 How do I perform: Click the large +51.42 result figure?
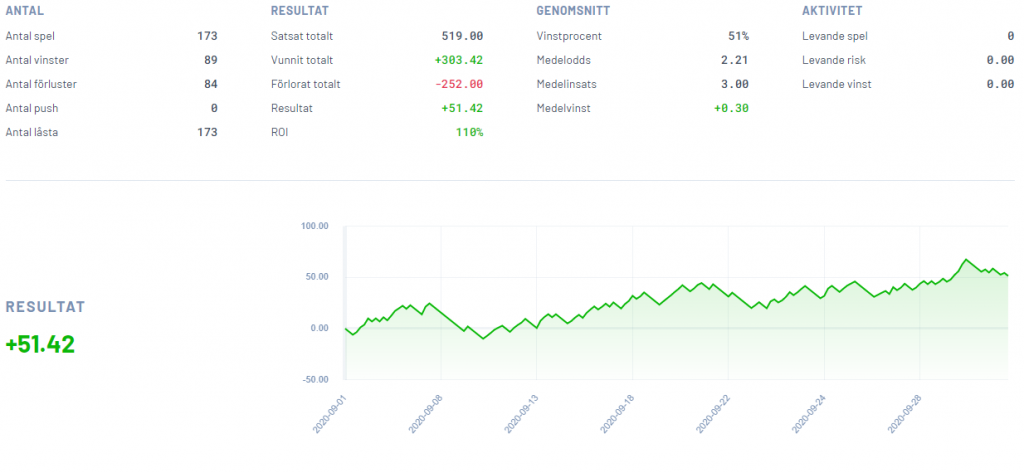click(40, 344)
